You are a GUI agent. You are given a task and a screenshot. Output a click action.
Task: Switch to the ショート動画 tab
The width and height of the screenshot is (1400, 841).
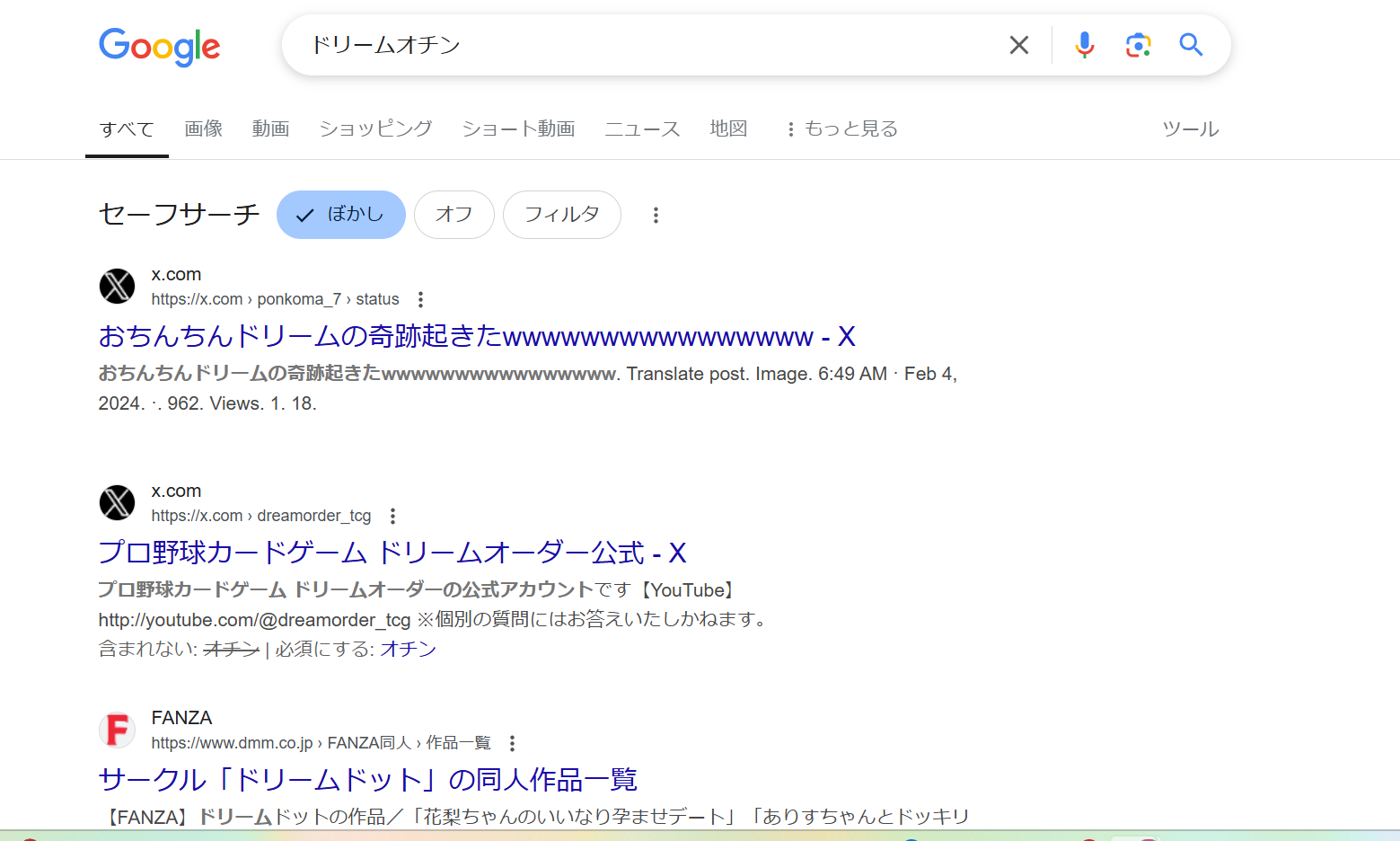[518, 129]
